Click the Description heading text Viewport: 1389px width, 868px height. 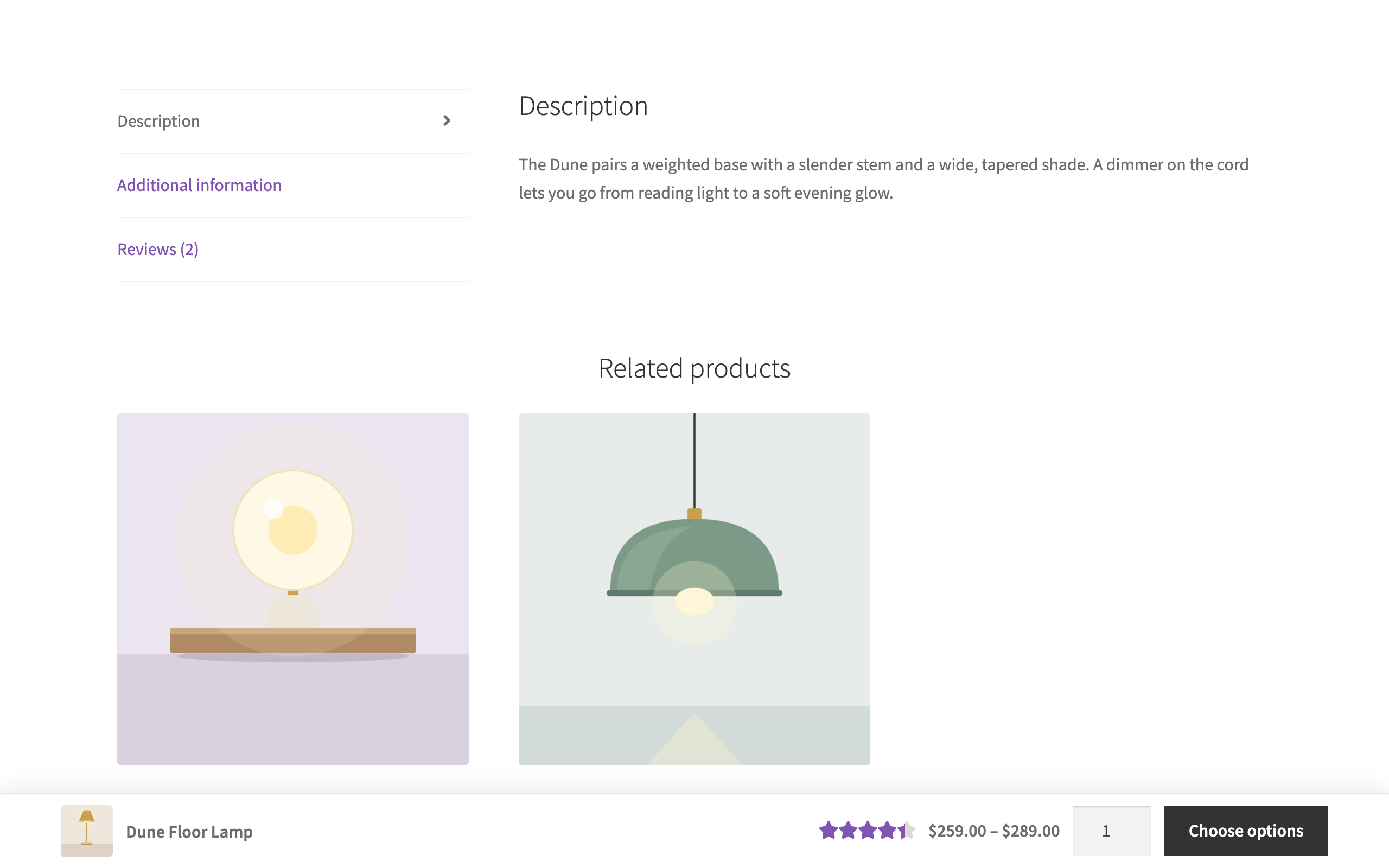583,106
